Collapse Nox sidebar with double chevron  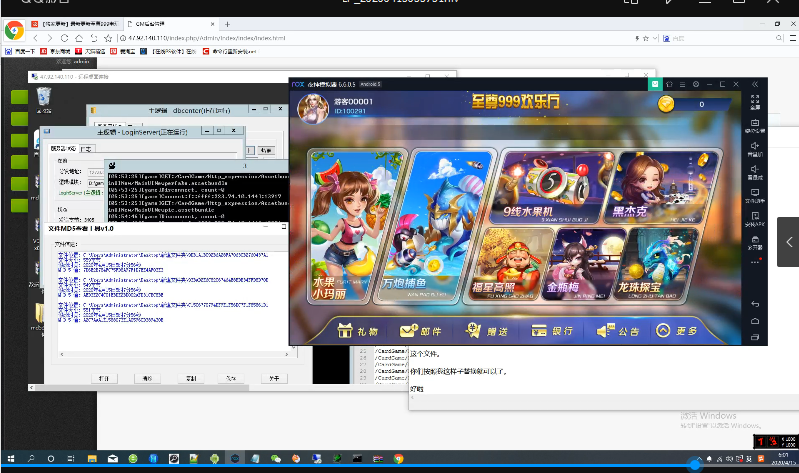[756, 85]
